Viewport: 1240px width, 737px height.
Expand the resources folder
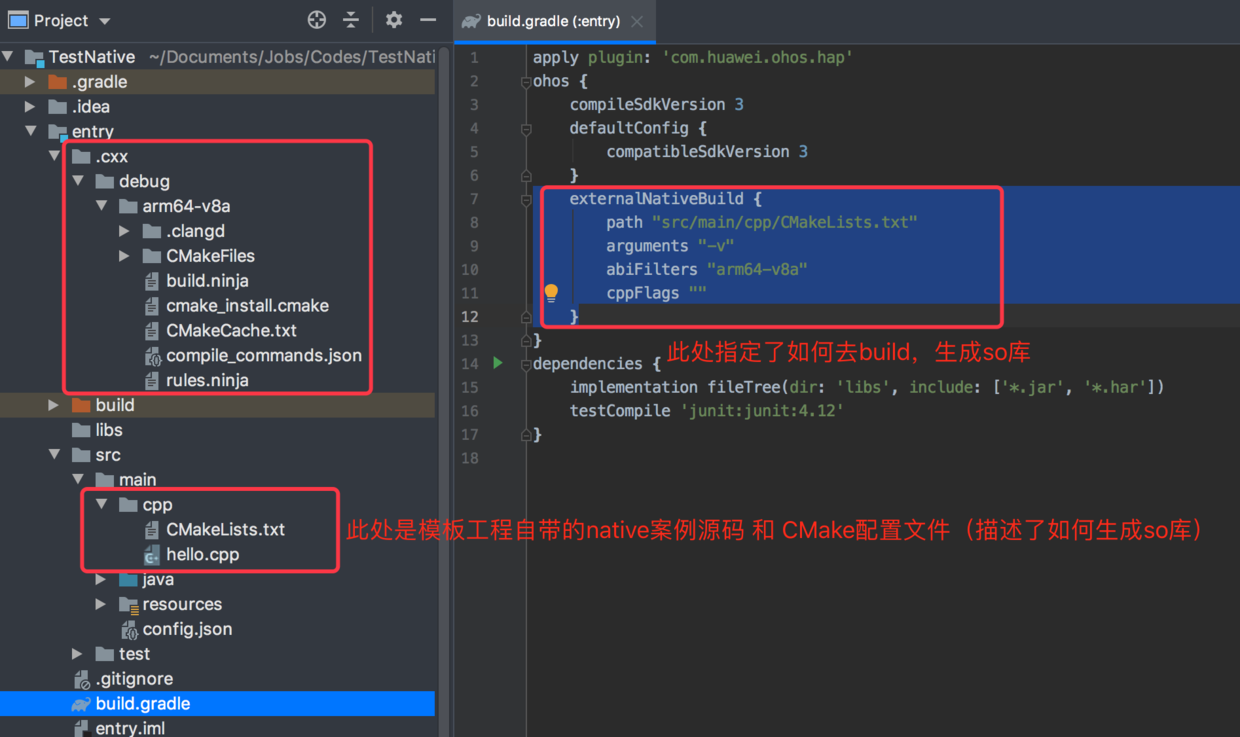[x=101, y=604]
